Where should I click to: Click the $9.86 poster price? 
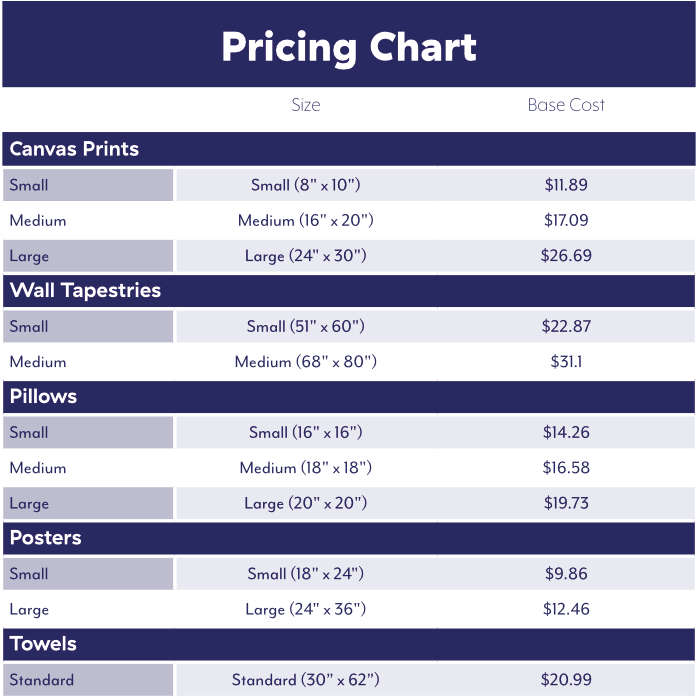coord(566,574)
